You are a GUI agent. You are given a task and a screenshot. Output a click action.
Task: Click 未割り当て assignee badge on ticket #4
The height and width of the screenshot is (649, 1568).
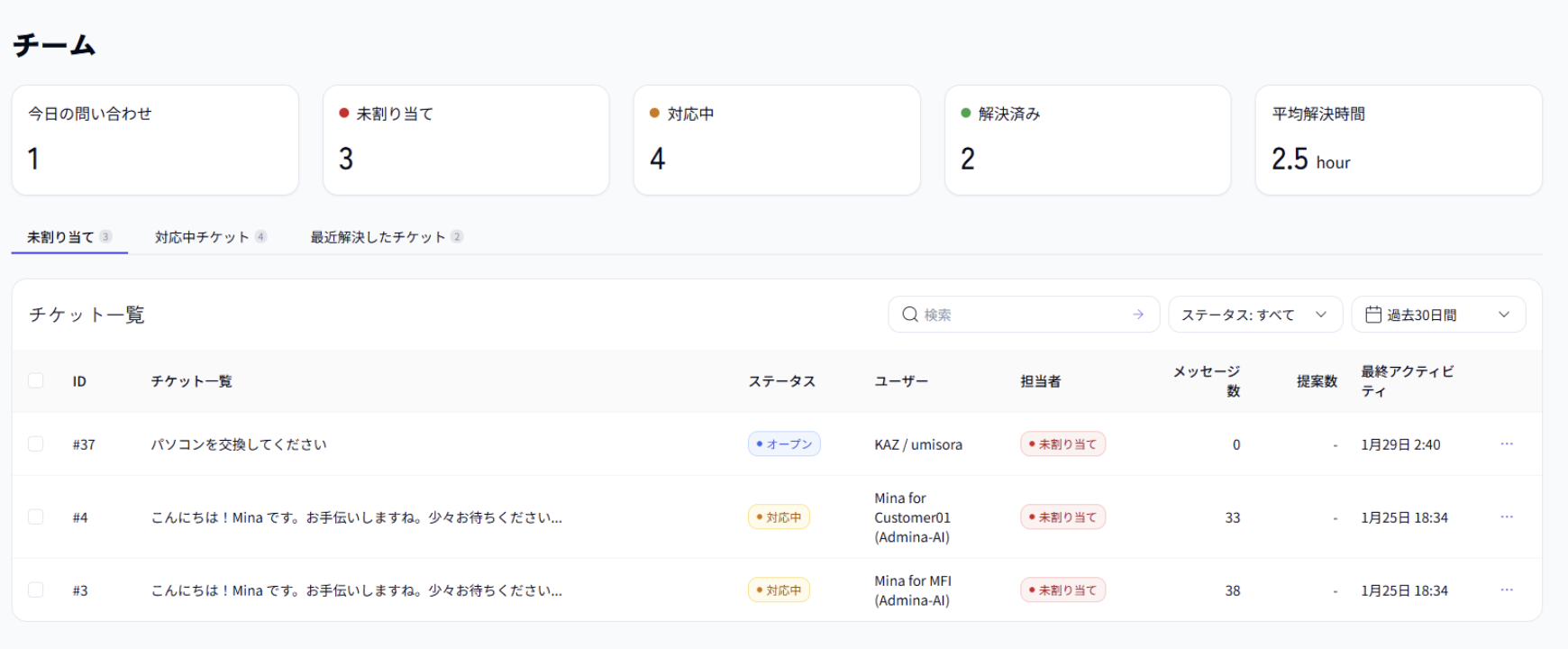coord(1062,516)
